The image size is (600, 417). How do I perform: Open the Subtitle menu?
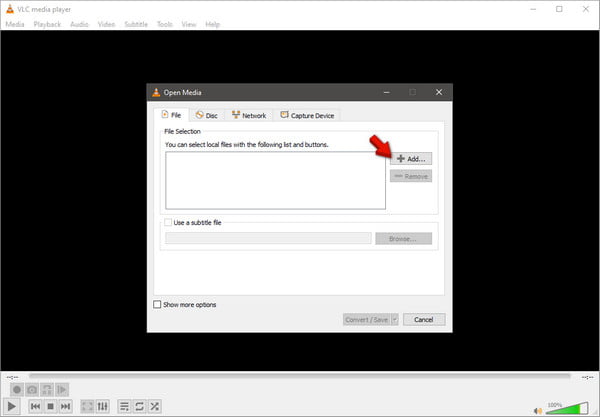[x=136, y=24]
